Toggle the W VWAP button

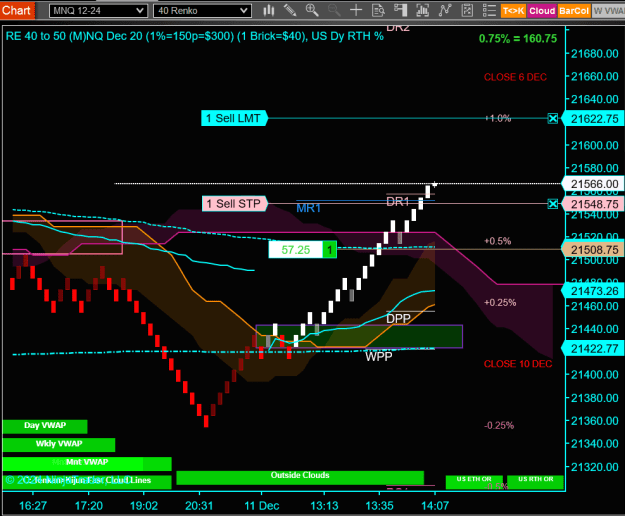(608, 11)
